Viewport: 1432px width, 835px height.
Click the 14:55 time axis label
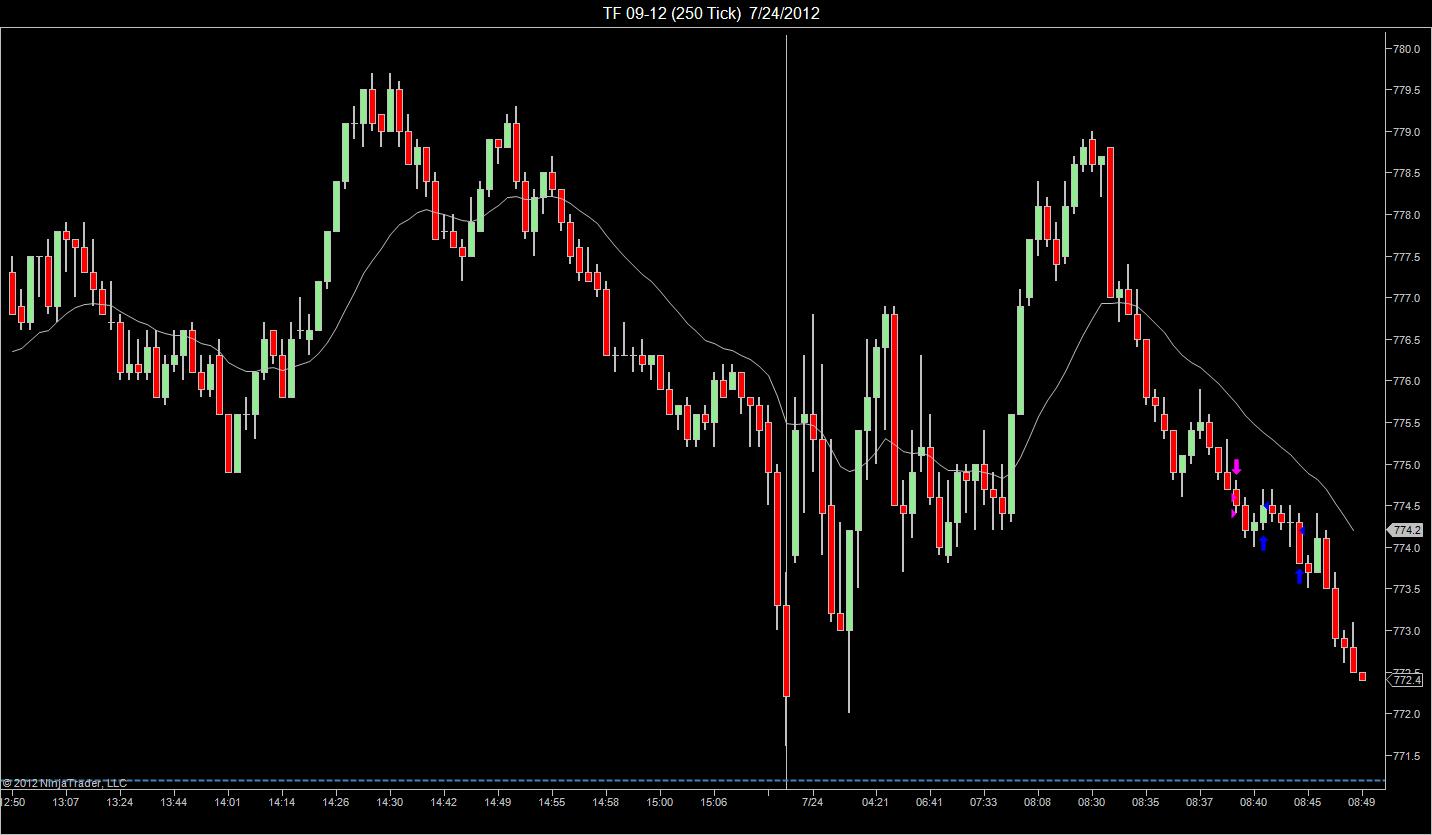click(x=552, y=802)
